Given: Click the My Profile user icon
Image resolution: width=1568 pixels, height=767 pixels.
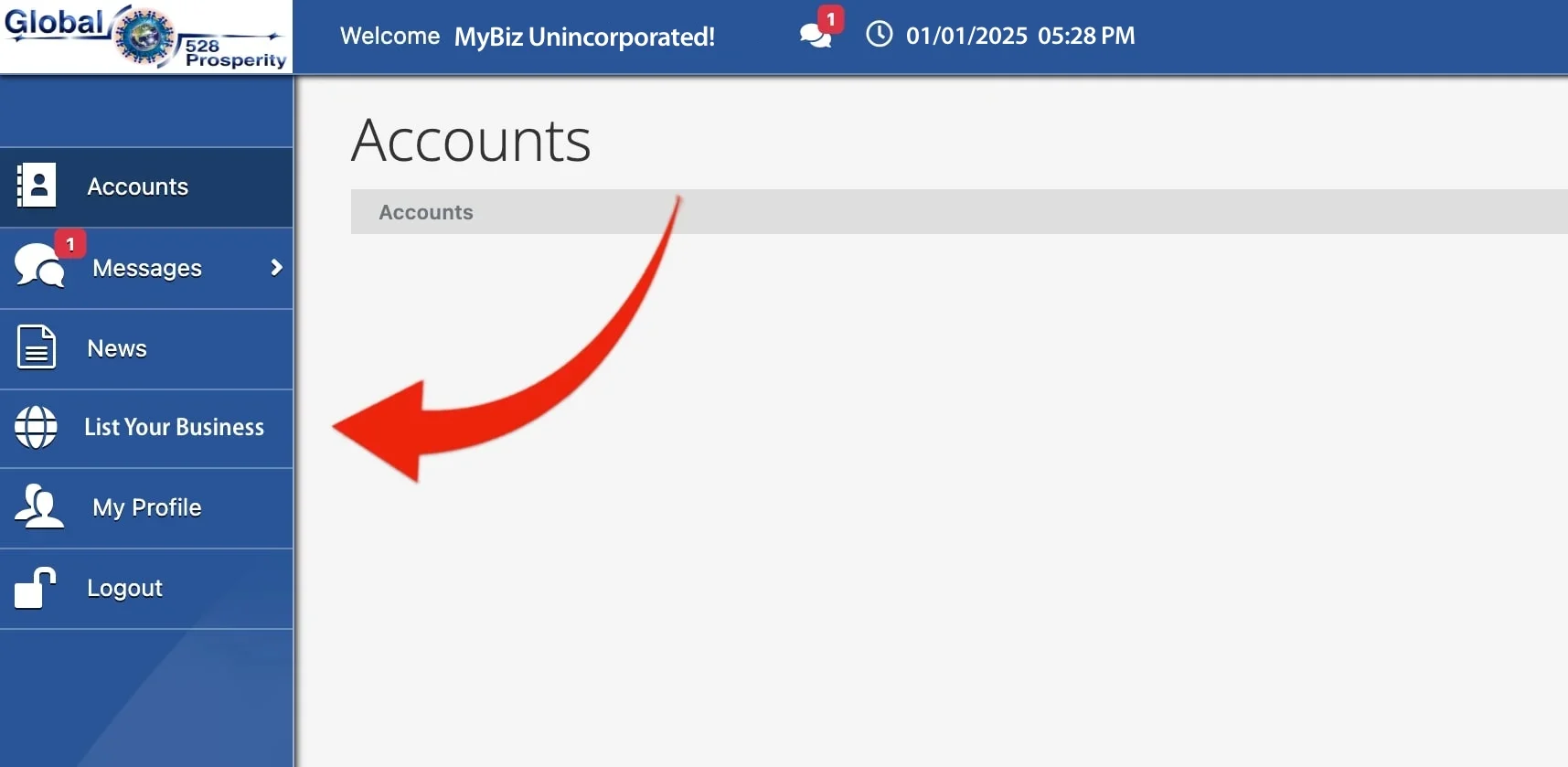Looking at the screenshot, I should (x=38, y=506).
